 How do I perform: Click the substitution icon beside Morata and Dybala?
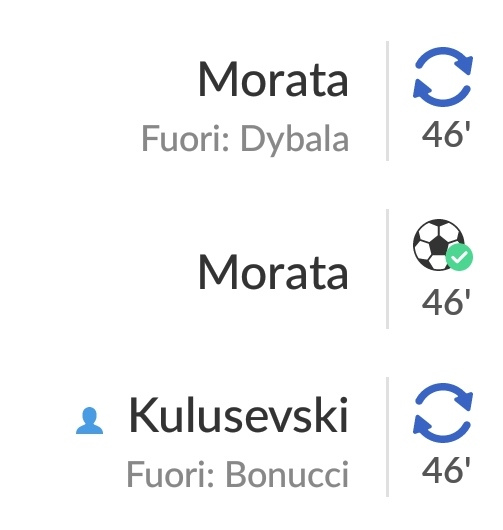[443, 77]
